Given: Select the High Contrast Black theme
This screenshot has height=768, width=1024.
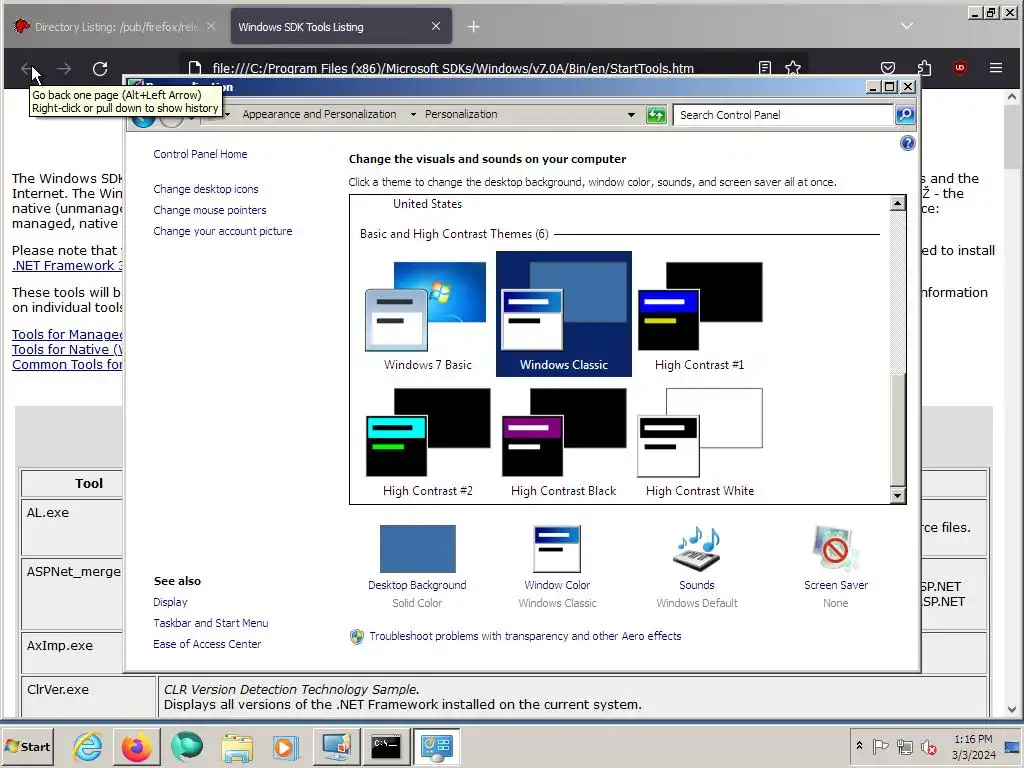Looking at the screenshot, I should 564,441.
